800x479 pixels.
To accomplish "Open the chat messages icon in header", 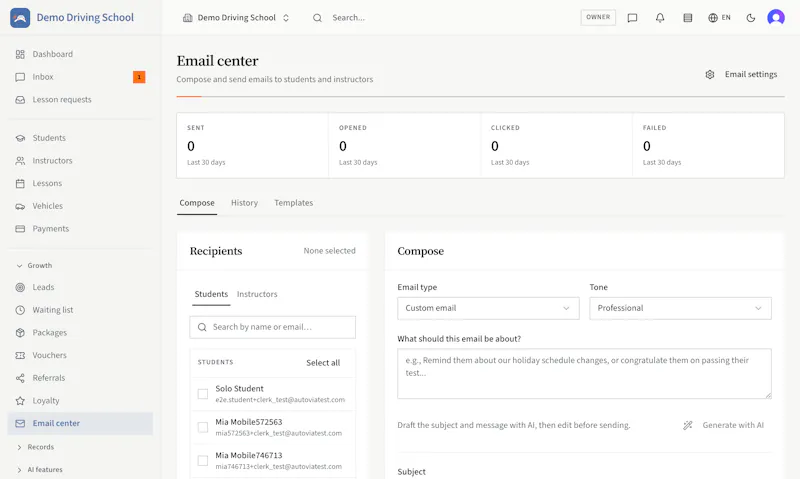I will click(632, 18).
